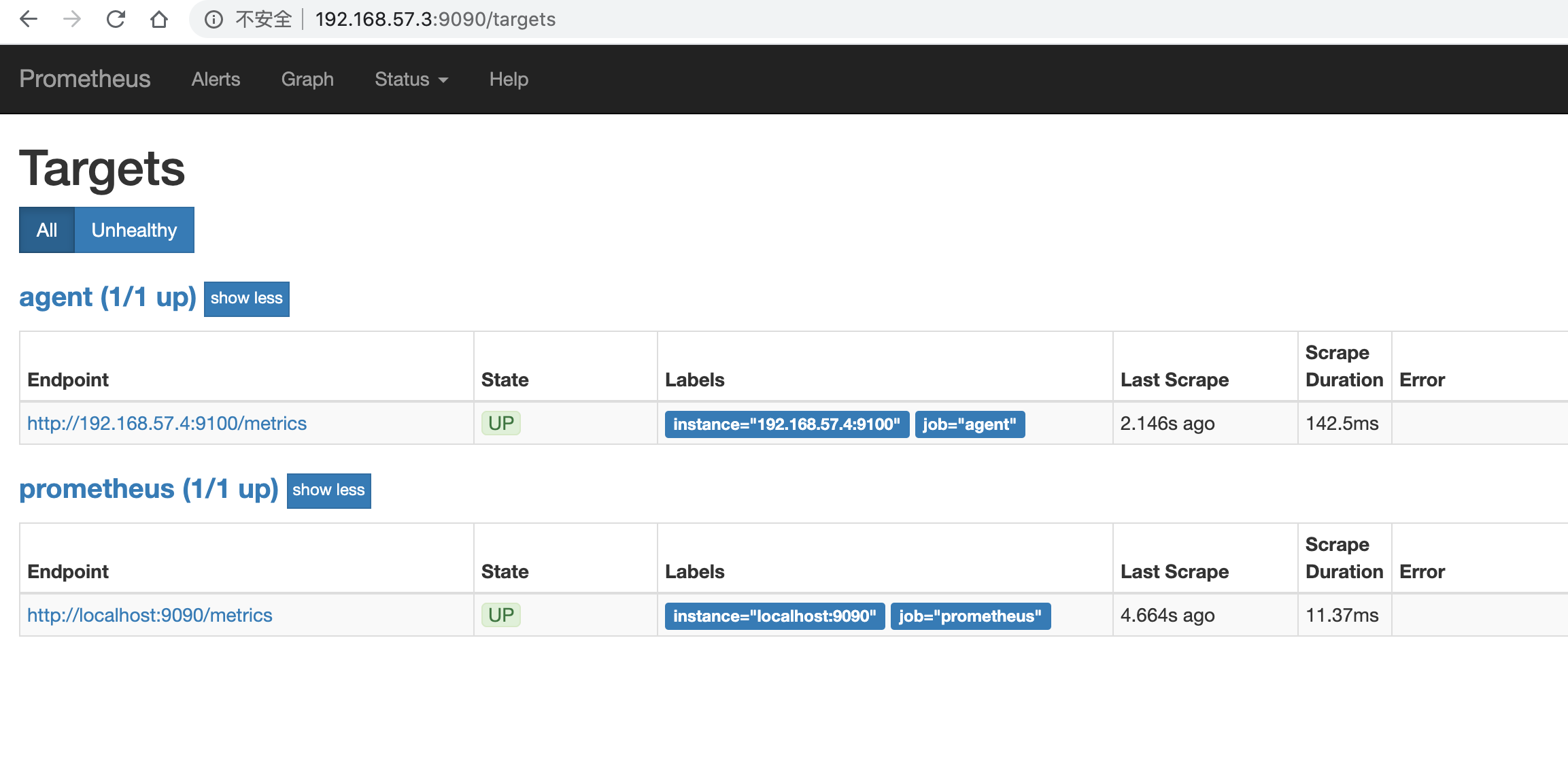Click the address bar URL
This screenshot has height=770, width=1568.
[x=435, y=19]
